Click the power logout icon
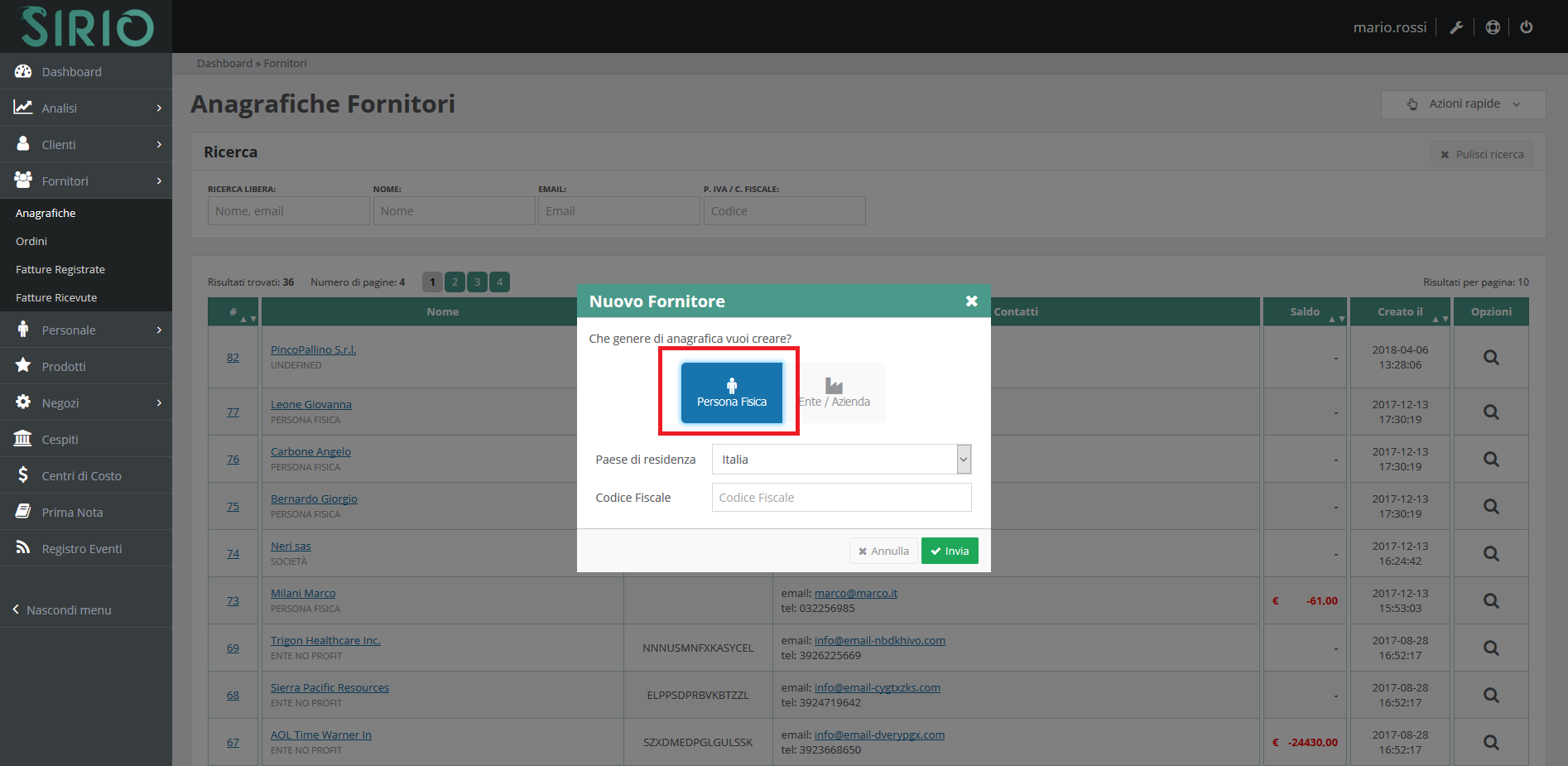The image size is (1568, 766). pos(1527,27)
